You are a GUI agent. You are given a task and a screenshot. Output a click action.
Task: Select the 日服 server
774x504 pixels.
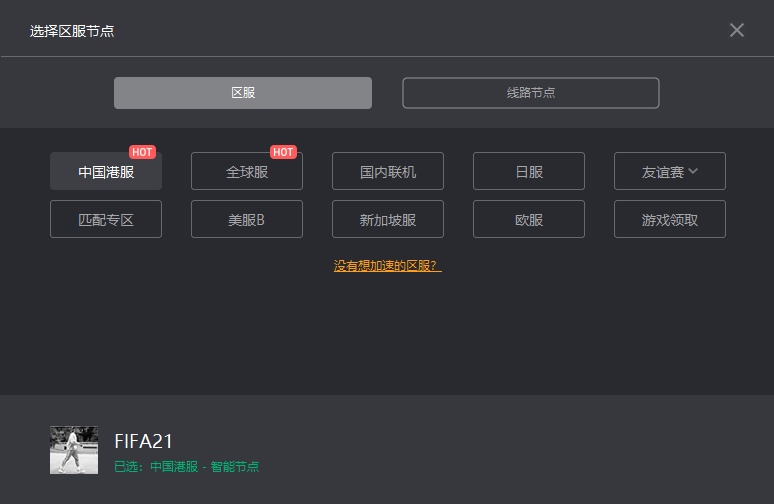click(x=529, y=171)
